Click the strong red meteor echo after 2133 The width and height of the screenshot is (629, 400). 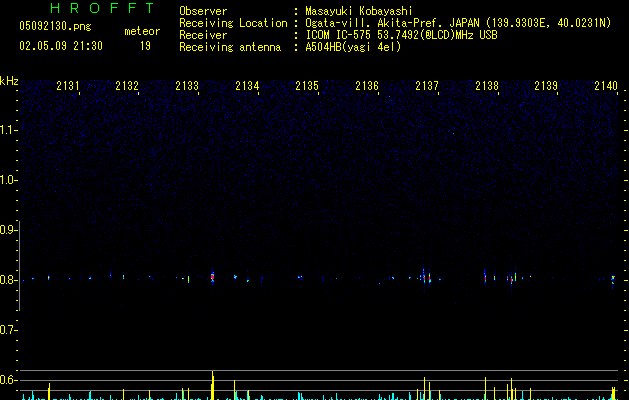point(213,276)
